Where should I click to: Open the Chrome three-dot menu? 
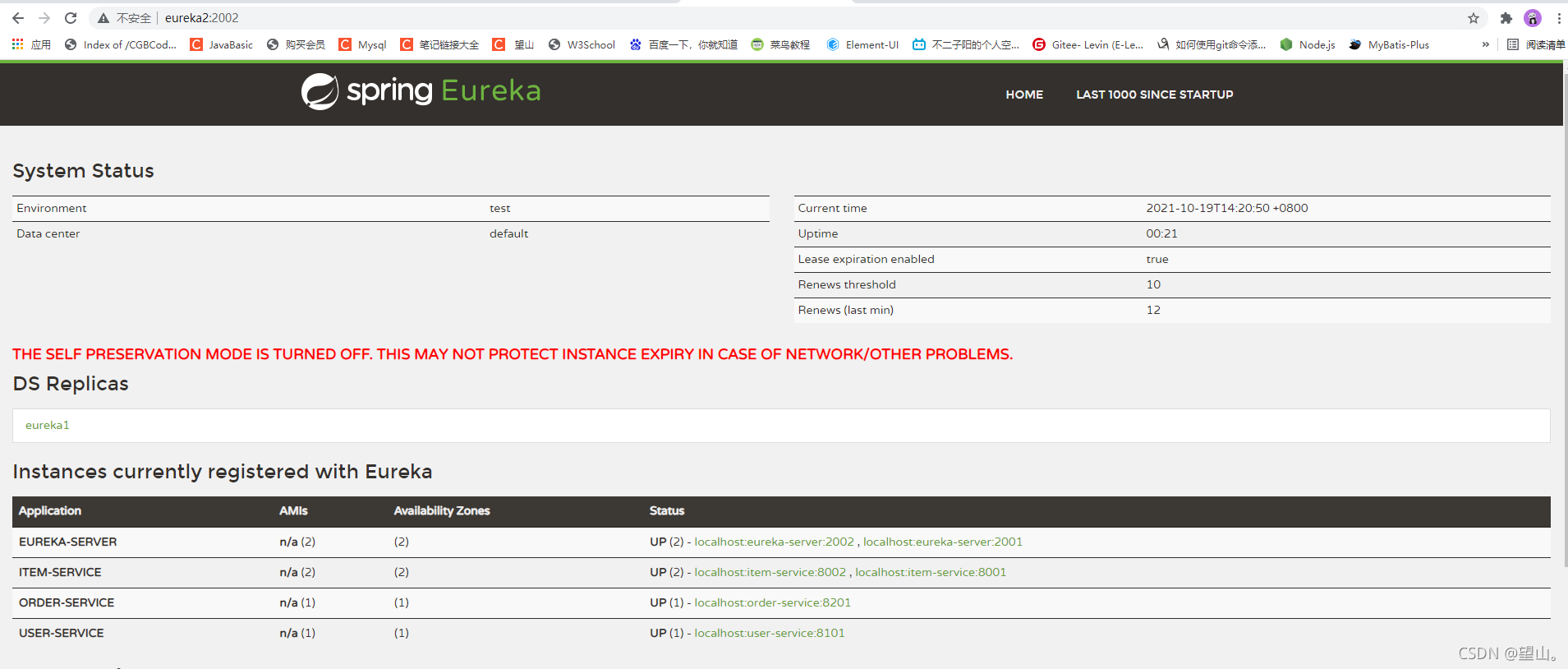click(1559, 18)
